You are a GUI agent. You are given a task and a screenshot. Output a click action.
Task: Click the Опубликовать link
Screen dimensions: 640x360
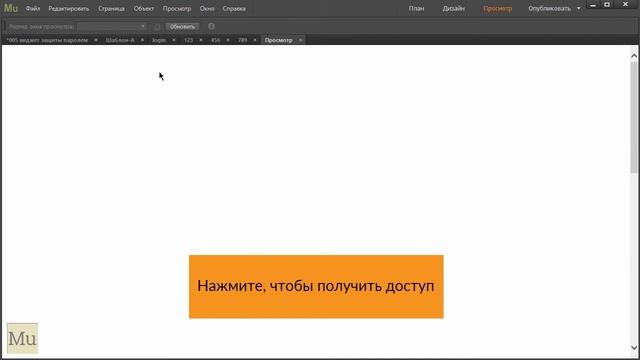click(x=549, y=9)
